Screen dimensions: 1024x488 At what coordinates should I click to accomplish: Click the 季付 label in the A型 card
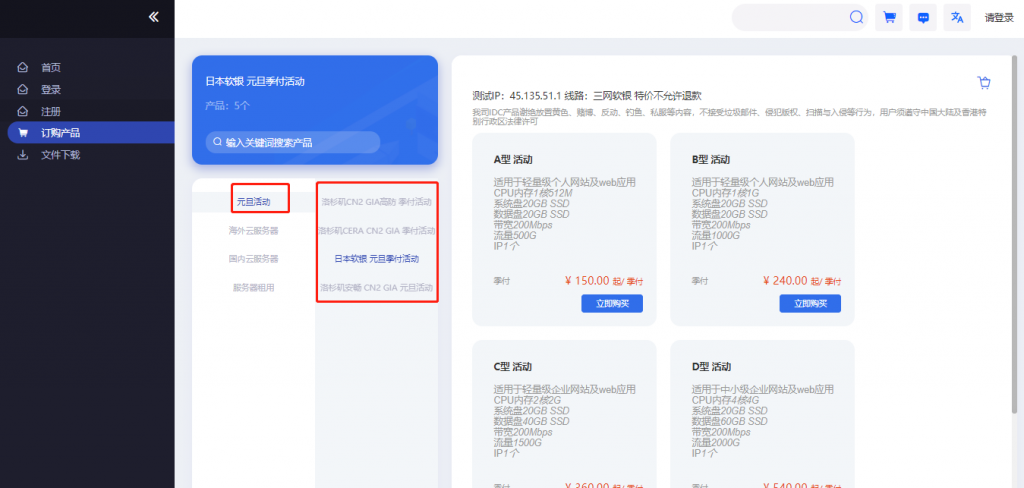pyautogui.click(x=502, y=281)
